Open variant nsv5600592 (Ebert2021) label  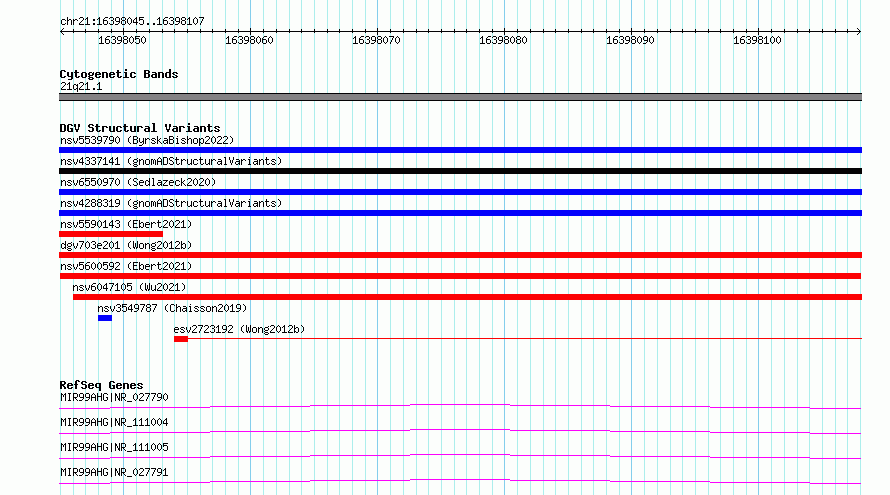[x=126, y=266]
